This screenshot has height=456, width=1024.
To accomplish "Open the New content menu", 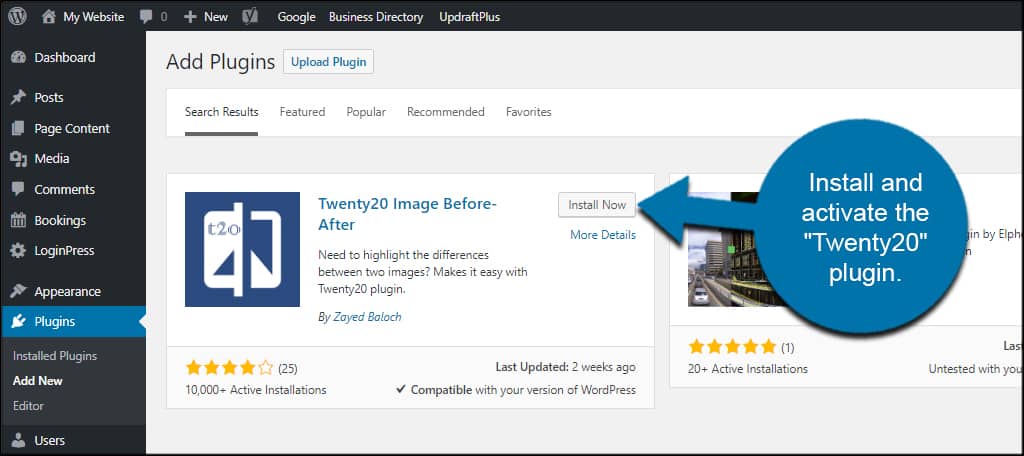I will point(206,17).
